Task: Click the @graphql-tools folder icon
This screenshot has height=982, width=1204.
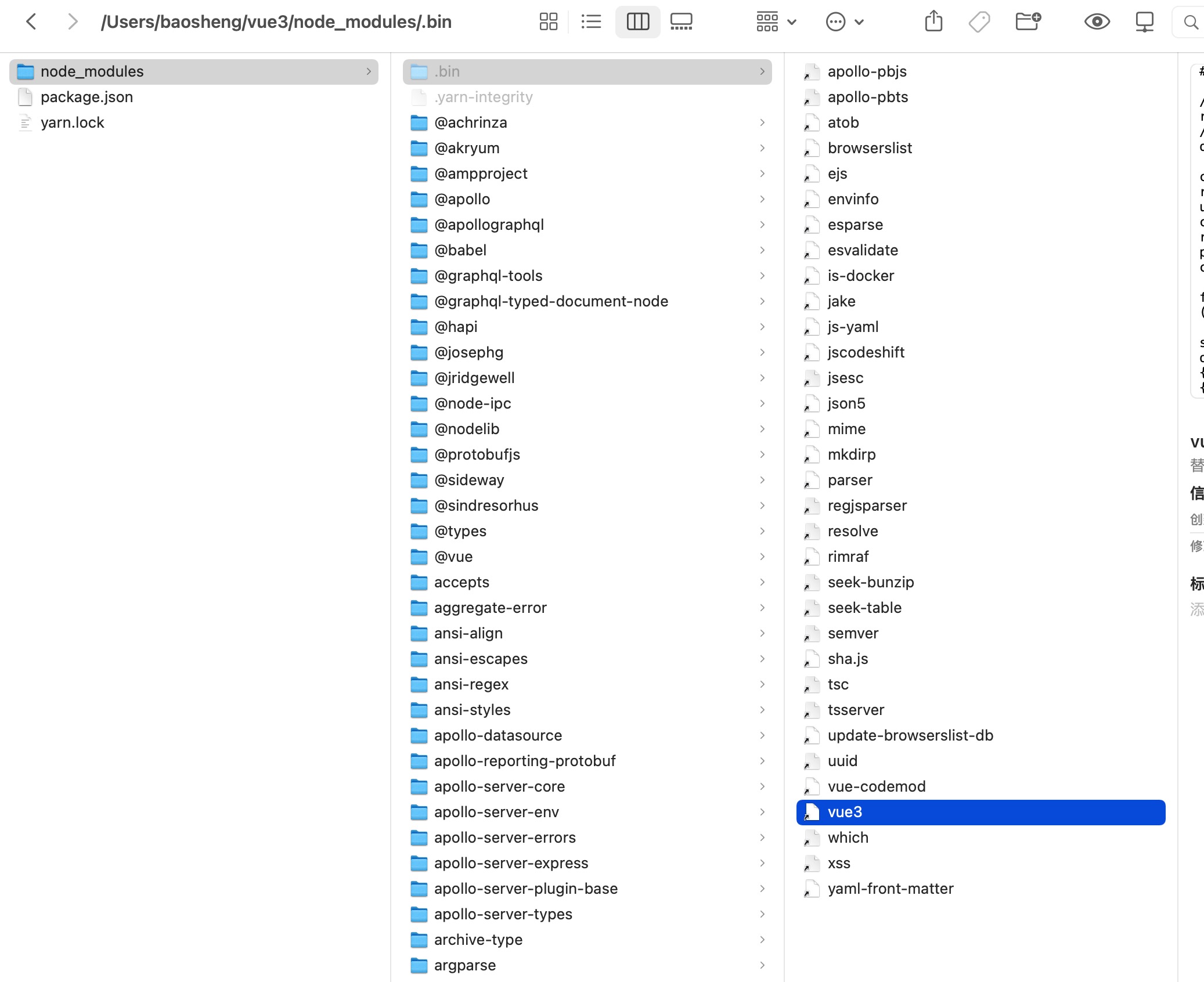Action: [x=419, y=276]
